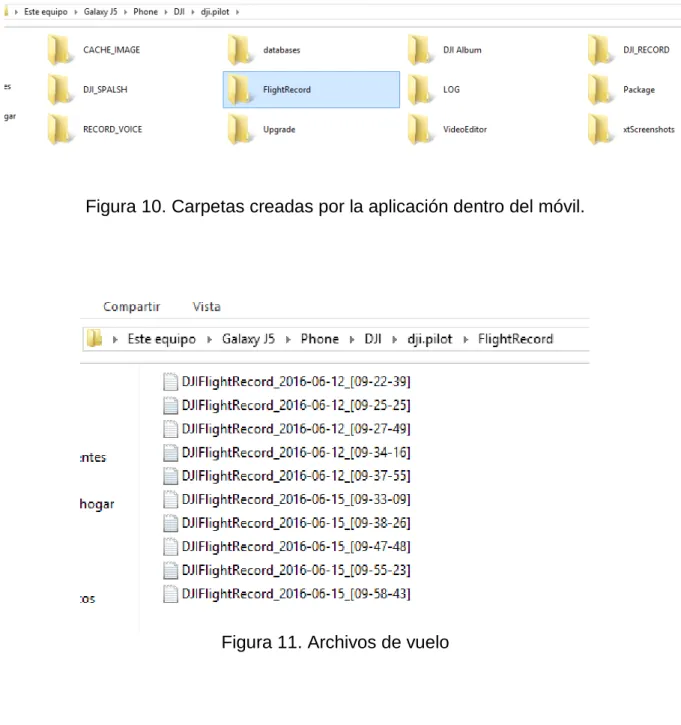681x725 pixels.
Task: Click file icon of DJIFlightRecord_2016-06-15_[09-55-23]
Action: (170, 570)
